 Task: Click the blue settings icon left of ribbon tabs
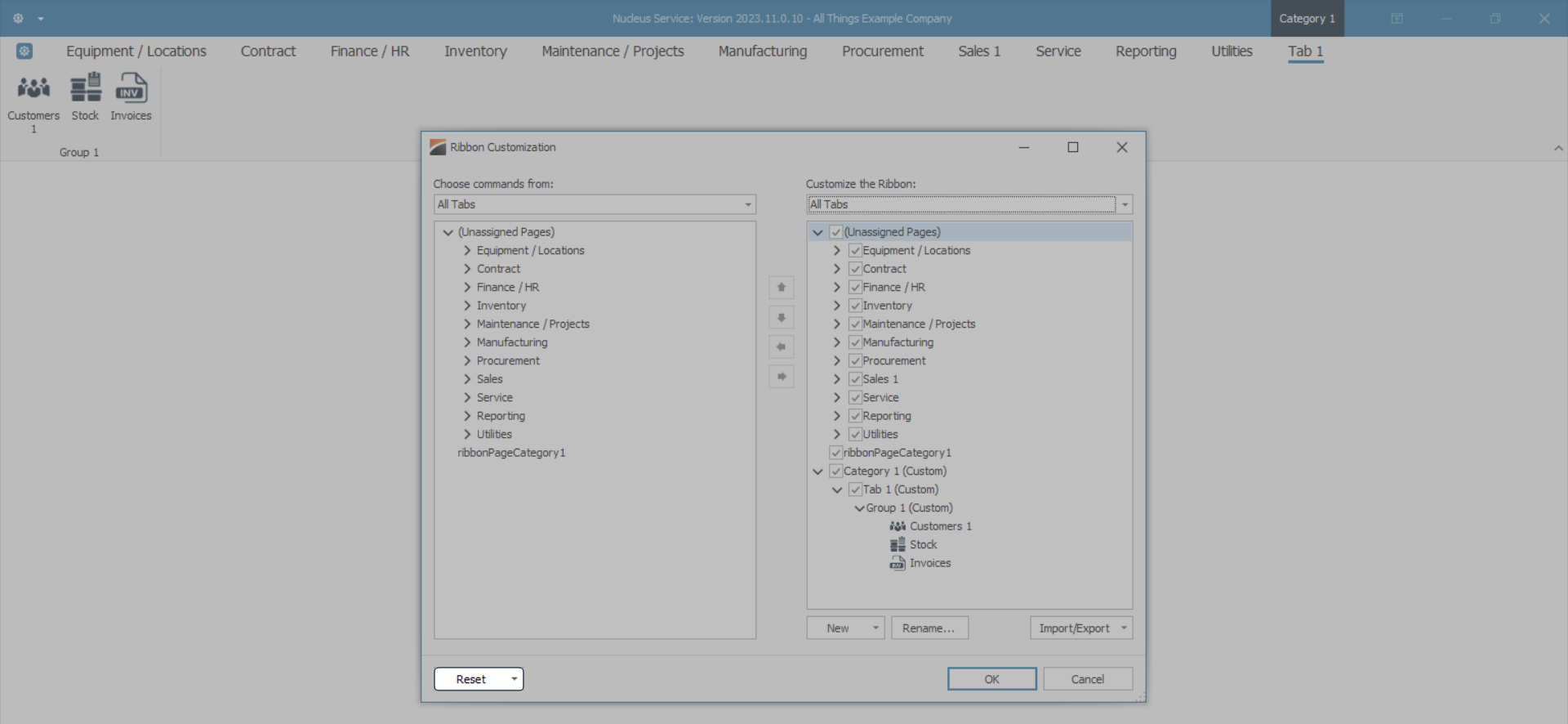click(24, 51)
